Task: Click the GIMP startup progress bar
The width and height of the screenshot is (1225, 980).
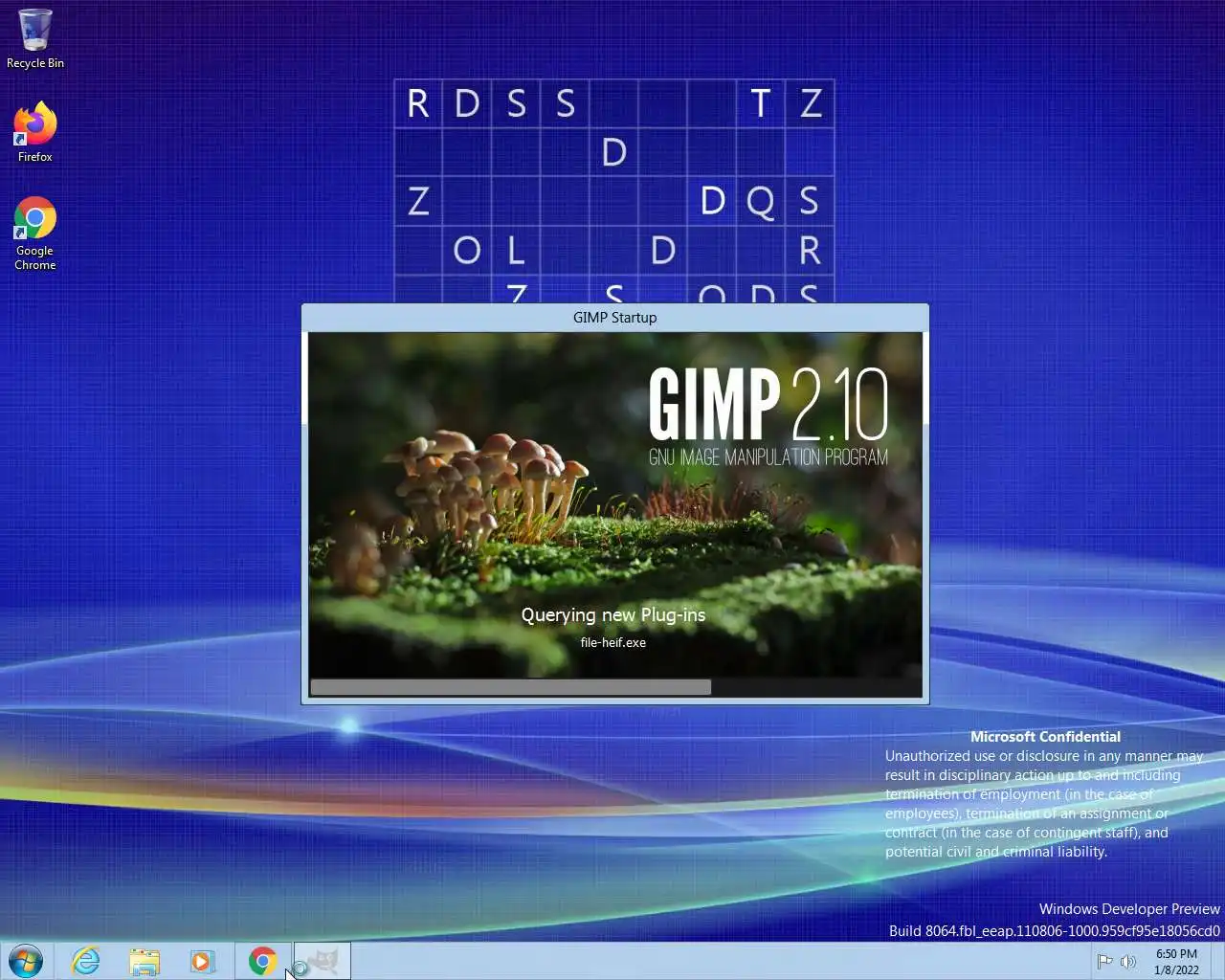Action: click(615, 687)
